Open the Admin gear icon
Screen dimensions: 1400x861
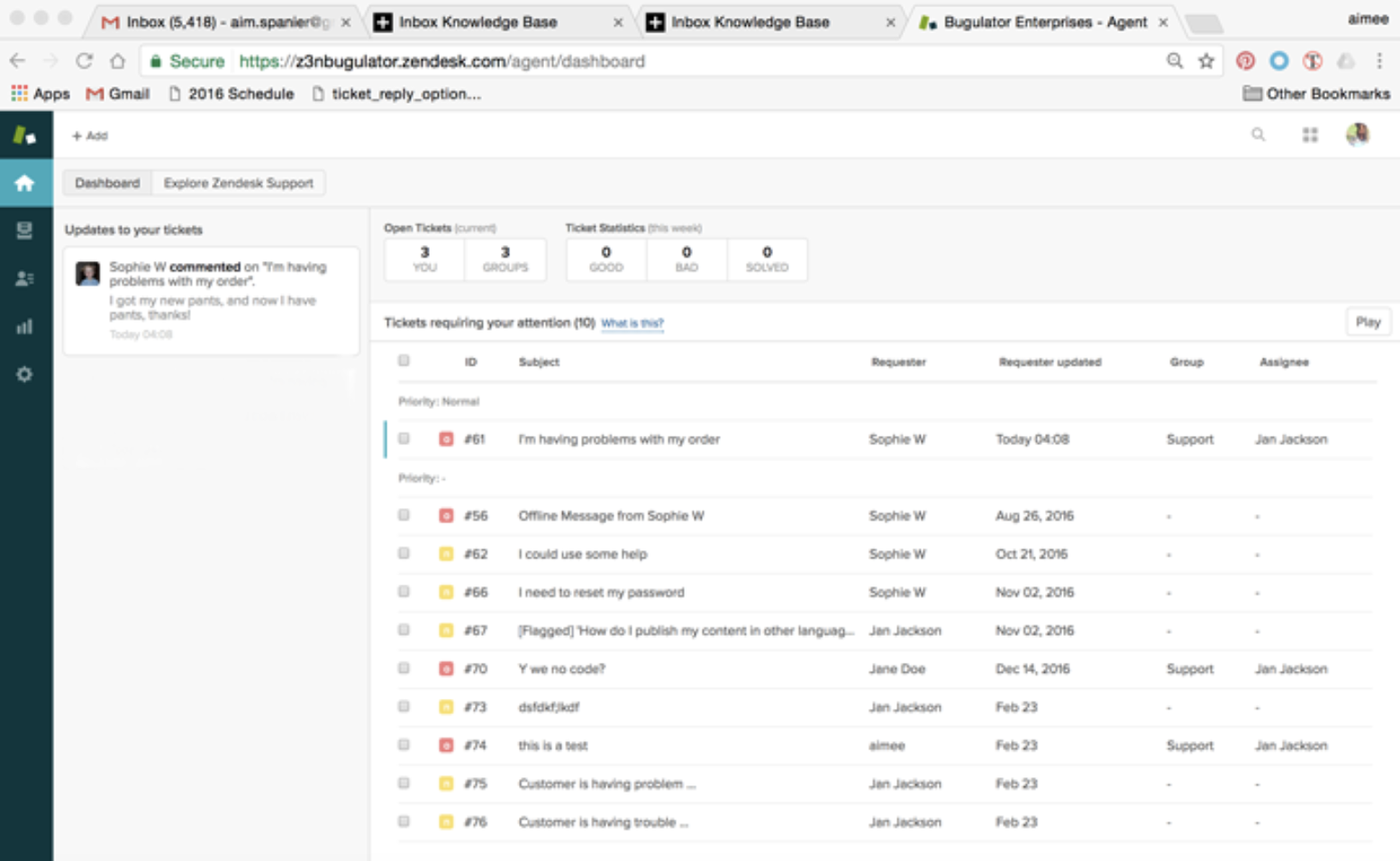(x=24, y=374)
